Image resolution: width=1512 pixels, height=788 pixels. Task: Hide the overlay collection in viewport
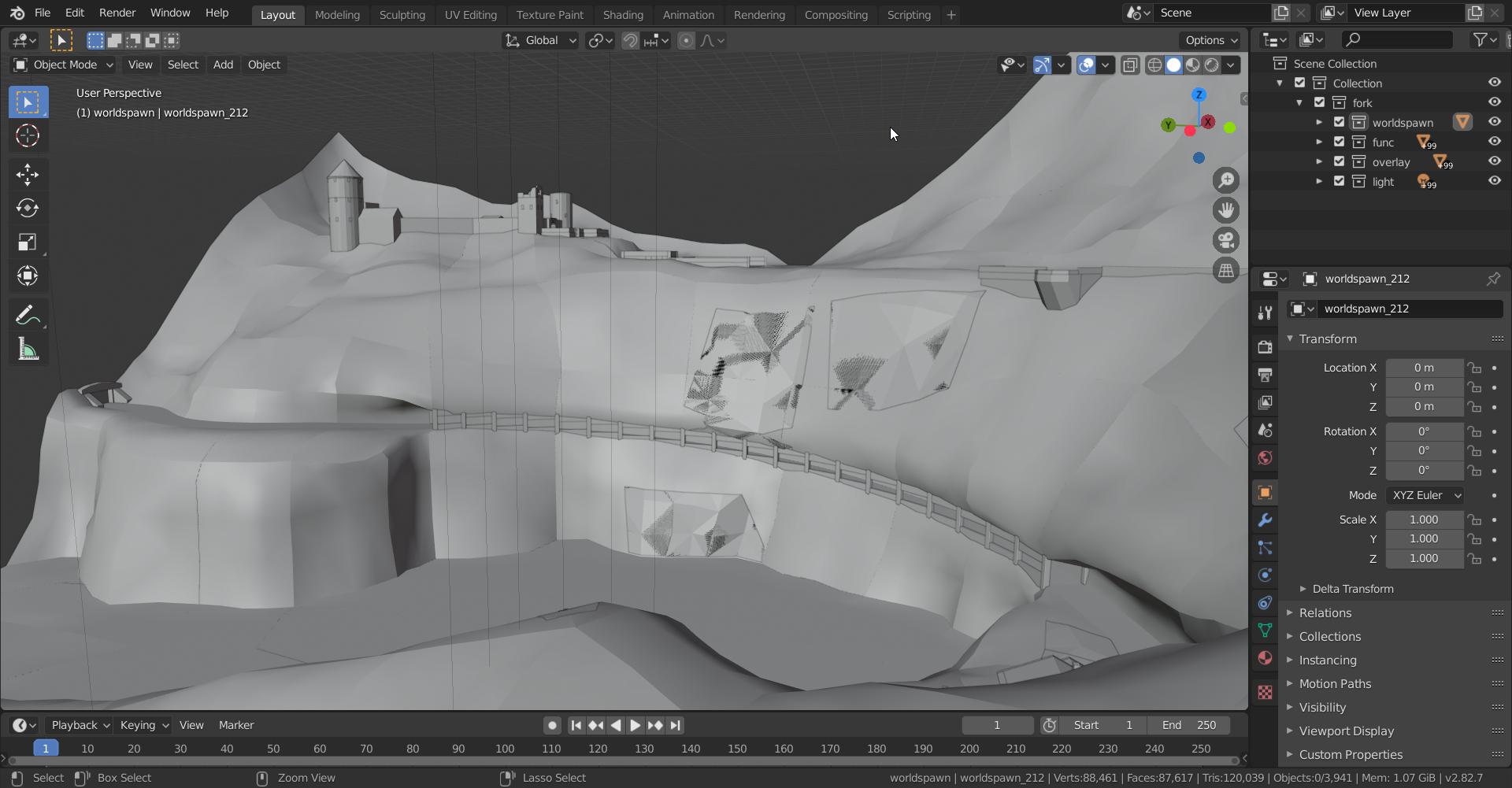1494,161
